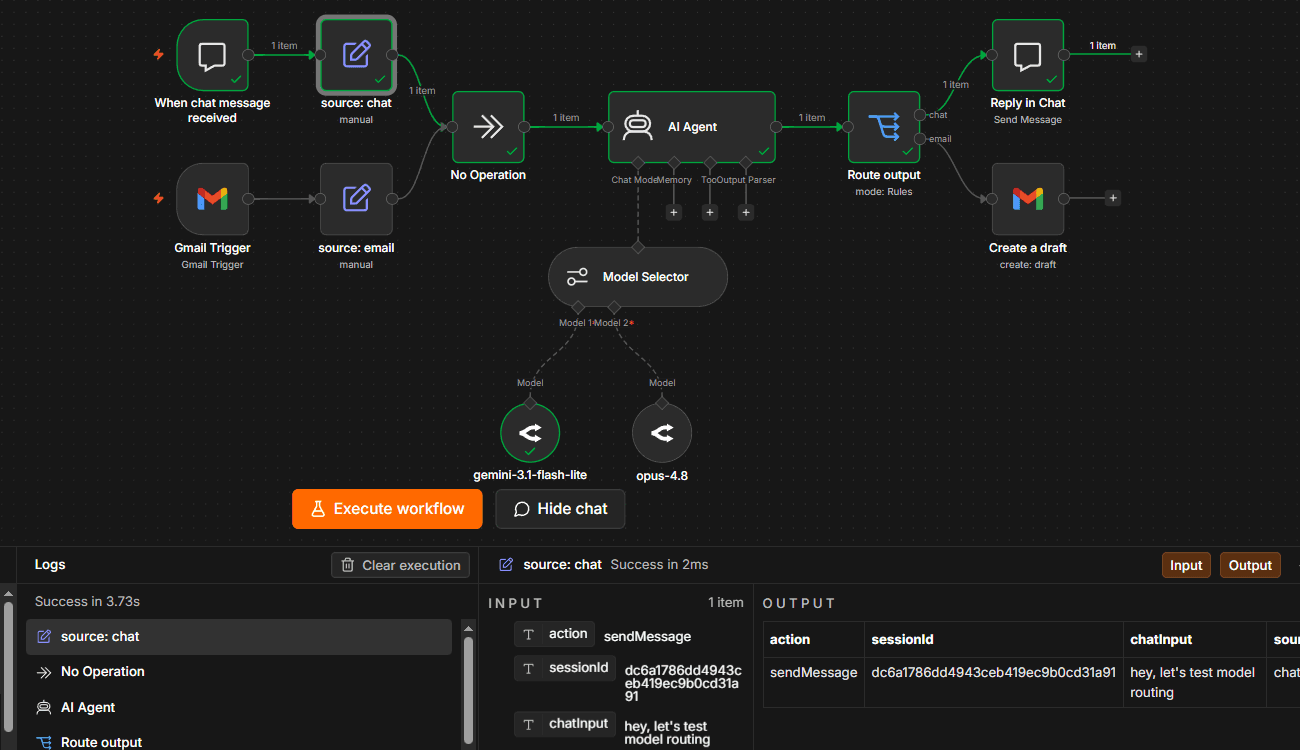Click Execute workflow button

pos(387,509)
